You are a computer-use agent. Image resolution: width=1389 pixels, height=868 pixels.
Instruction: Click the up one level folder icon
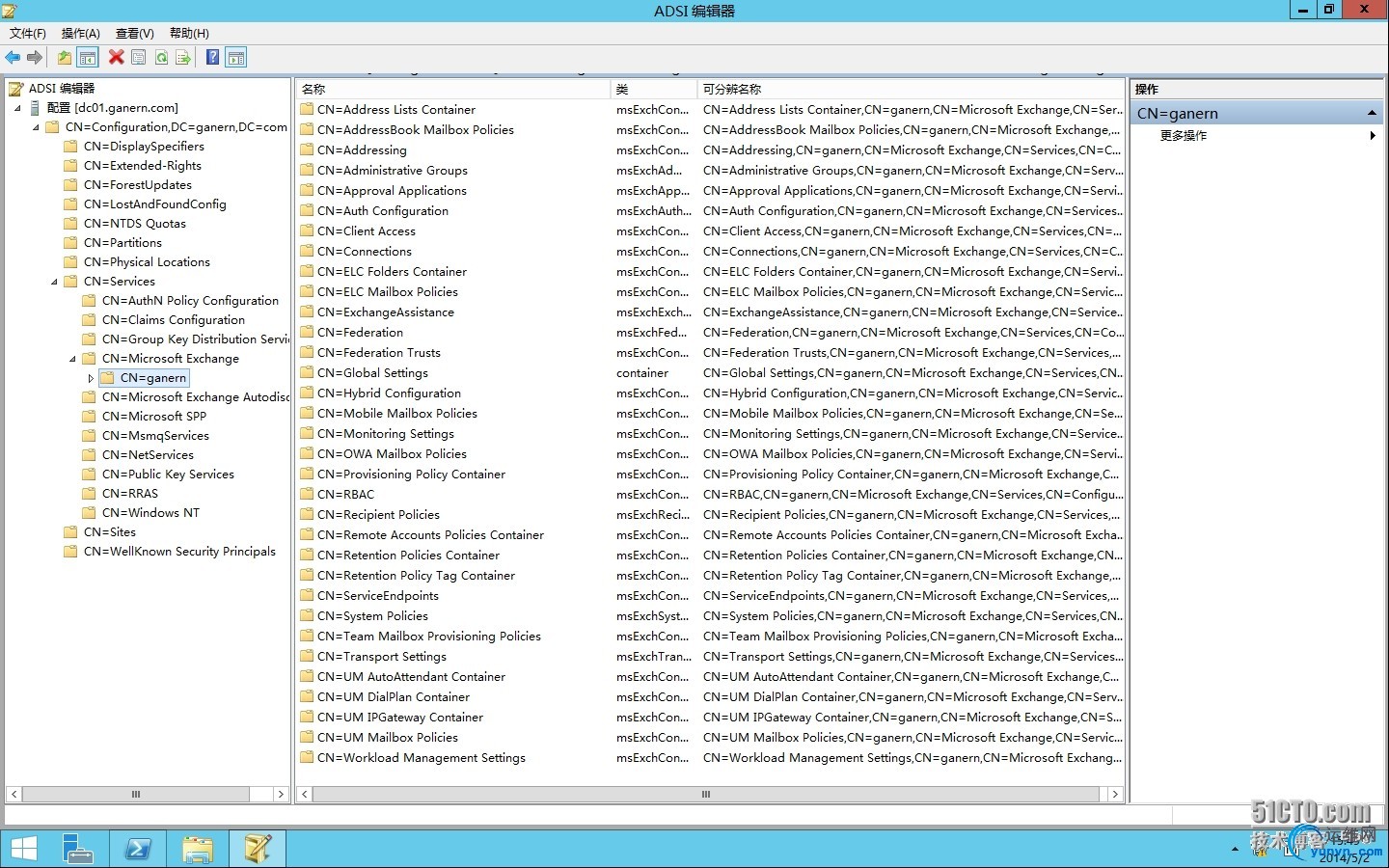coord(64,58)
